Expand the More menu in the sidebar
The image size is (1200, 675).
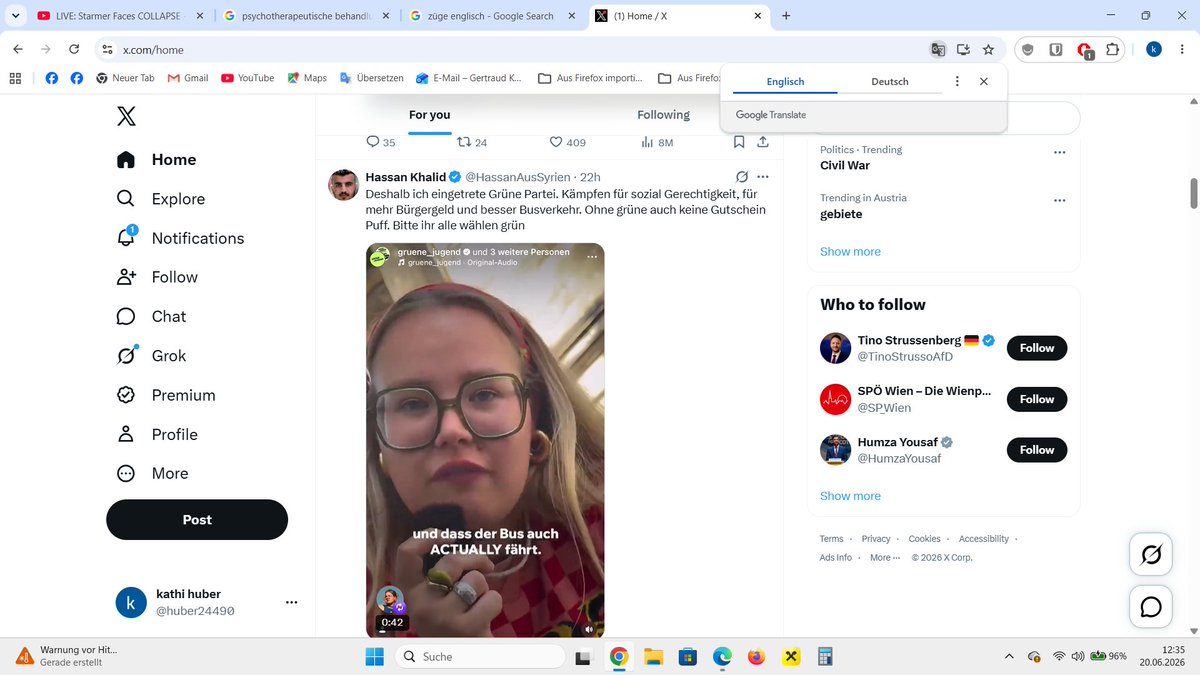coord(152,473)
